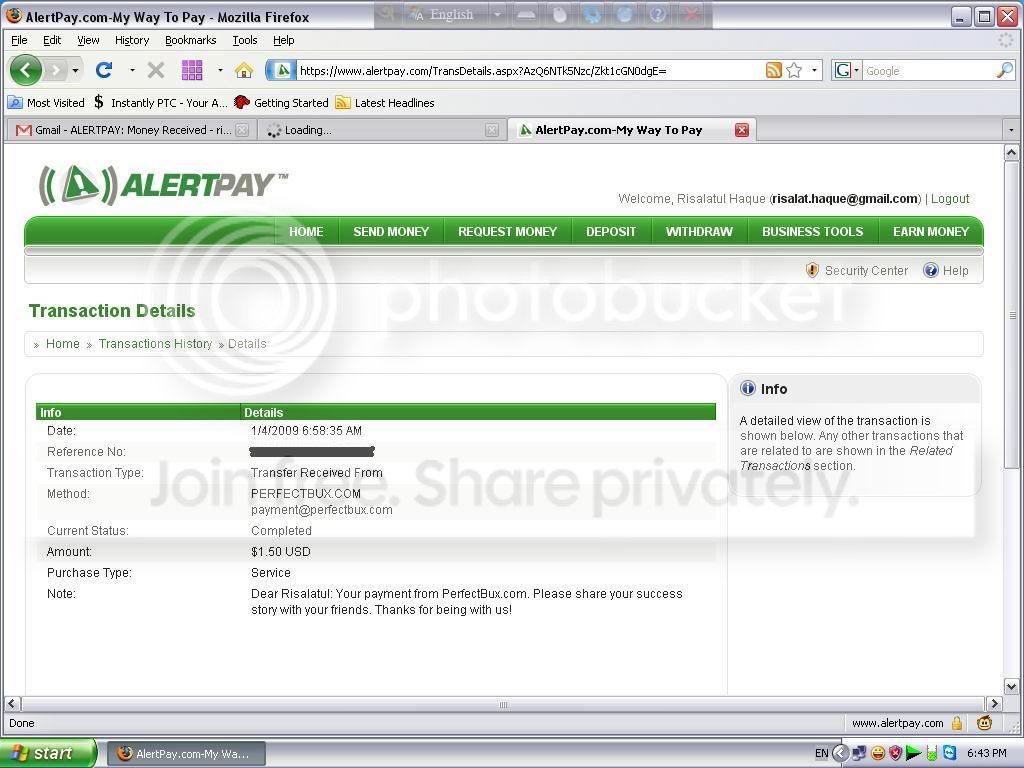
Task: Open the dropdown arrow next to Reload
Action: click(x=132, y=70)
